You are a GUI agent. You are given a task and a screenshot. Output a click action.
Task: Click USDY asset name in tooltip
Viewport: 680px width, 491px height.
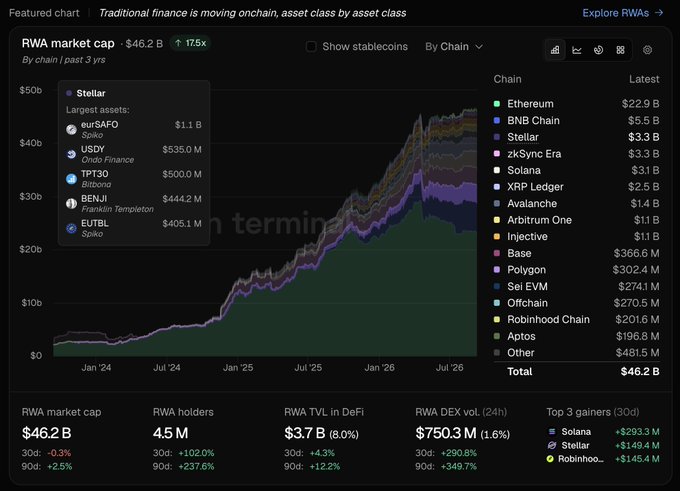click(93, 149)
